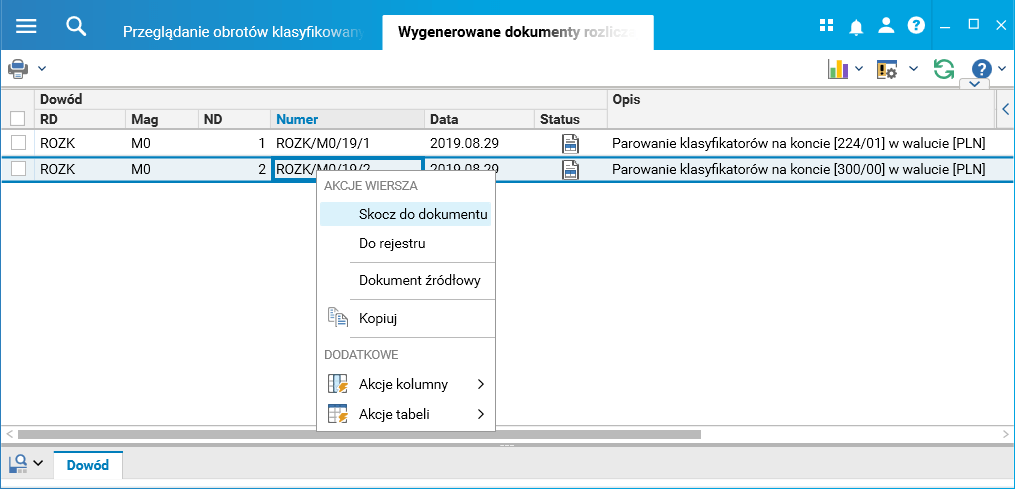Tick the checkbox for the second ROZK row
Screen dimensions: 1015x489
coord(18,169)
